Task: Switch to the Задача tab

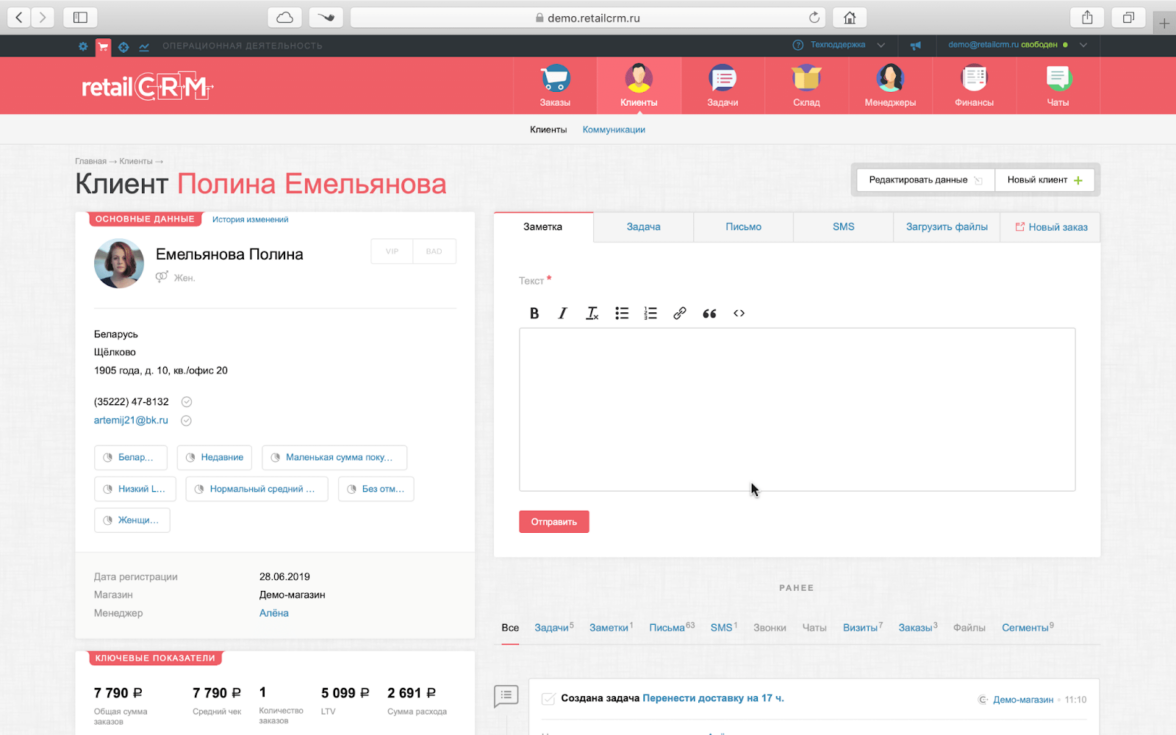Action: point(644,226)
